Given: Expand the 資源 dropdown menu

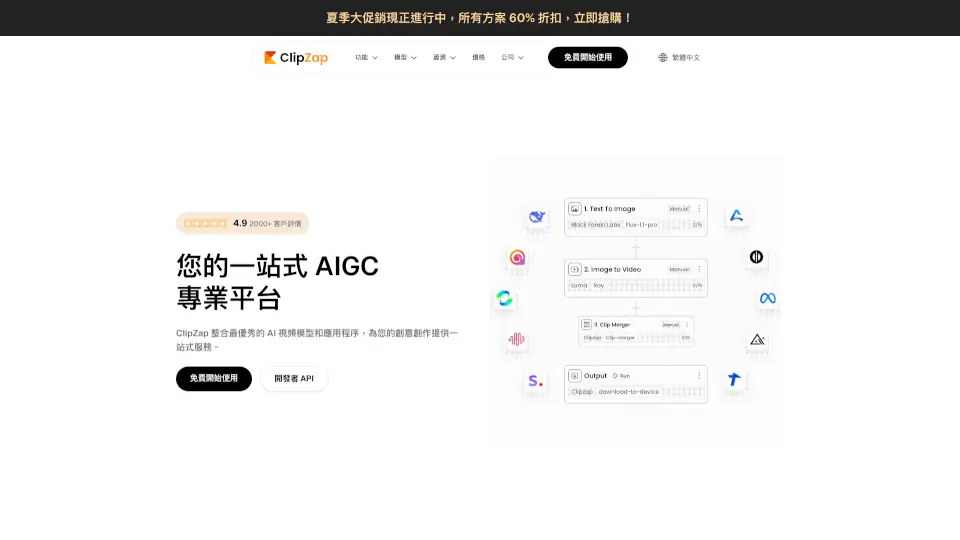Looking at the screenshot, I should 444,58.
